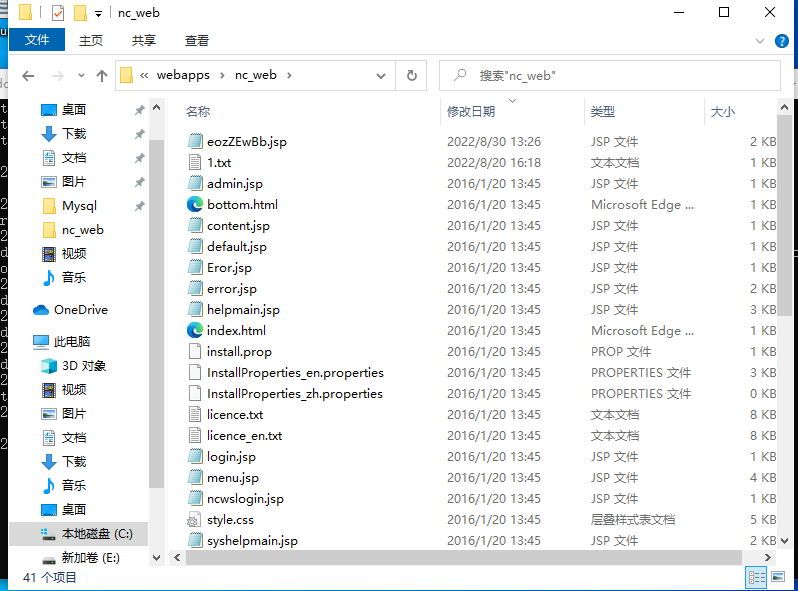
Task: Click the file list scroll down arrow
Action: 784,541
